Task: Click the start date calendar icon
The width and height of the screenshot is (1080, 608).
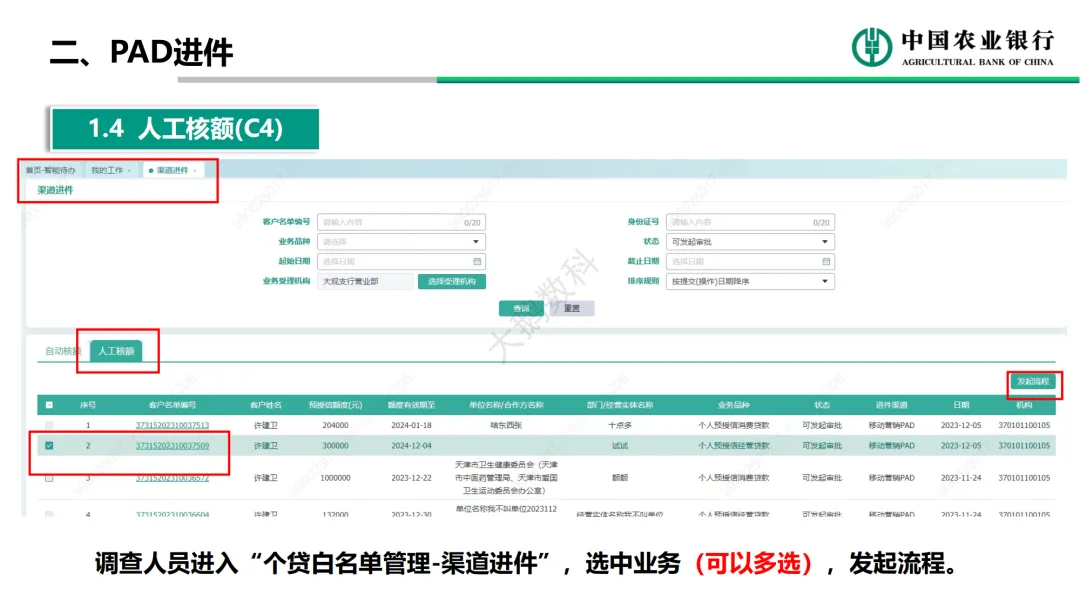Action: [x=476, y=262]
